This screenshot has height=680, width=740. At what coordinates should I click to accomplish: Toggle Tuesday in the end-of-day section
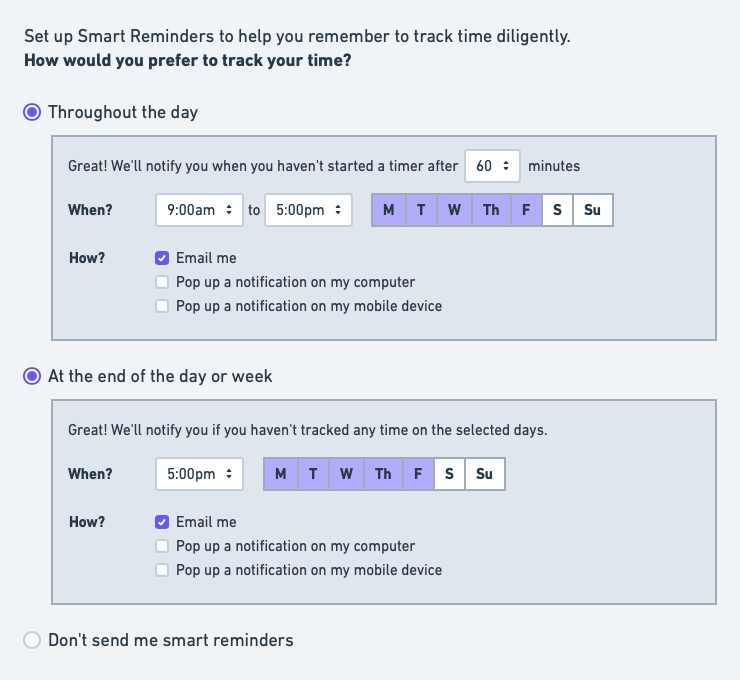coord(313,474)
